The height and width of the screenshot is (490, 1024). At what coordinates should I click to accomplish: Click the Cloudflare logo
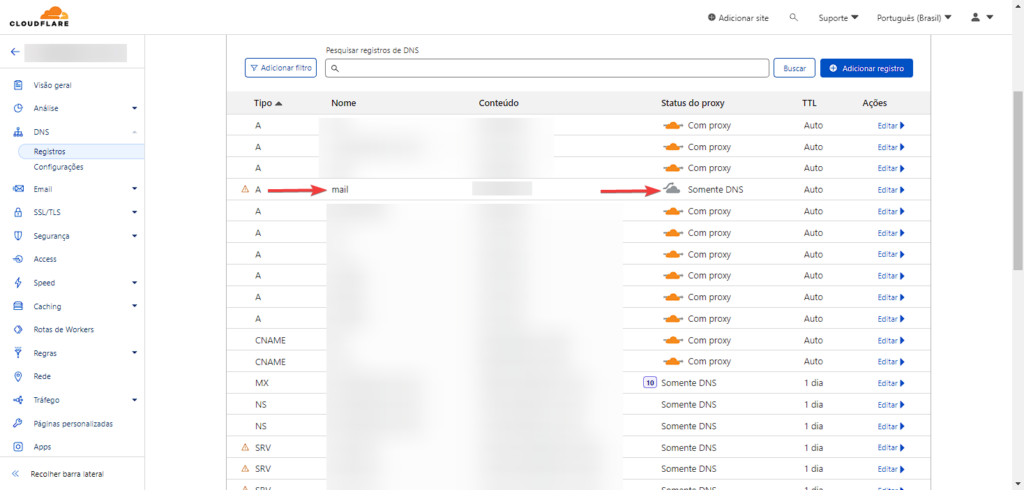point(39,16)
